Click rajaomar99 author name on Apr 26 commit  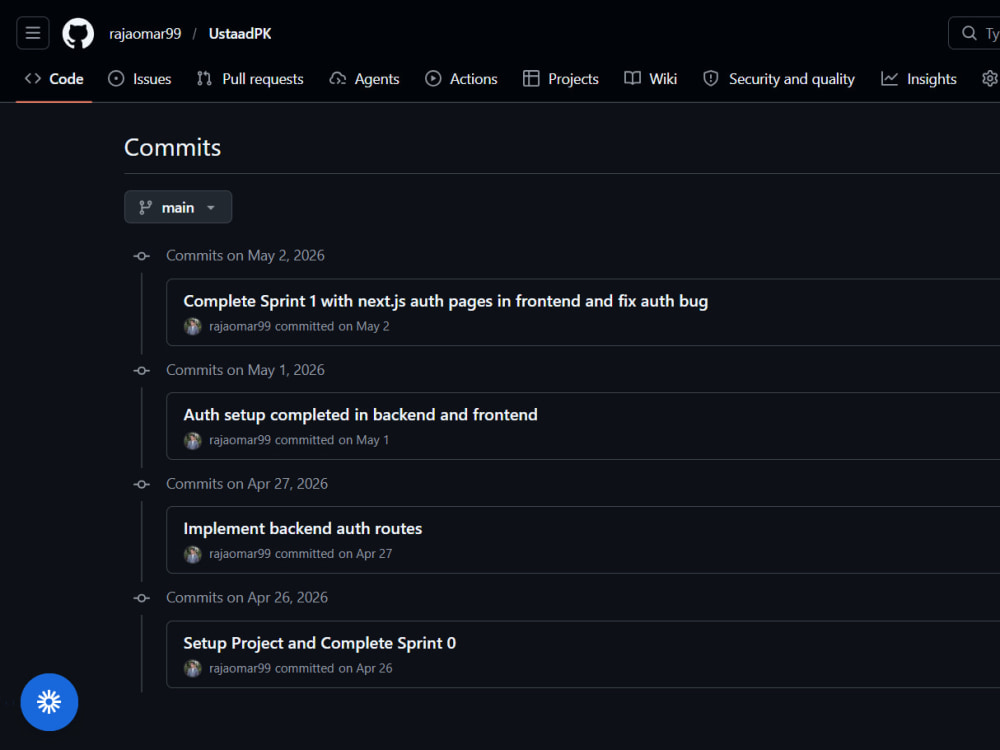coord(240,668)
